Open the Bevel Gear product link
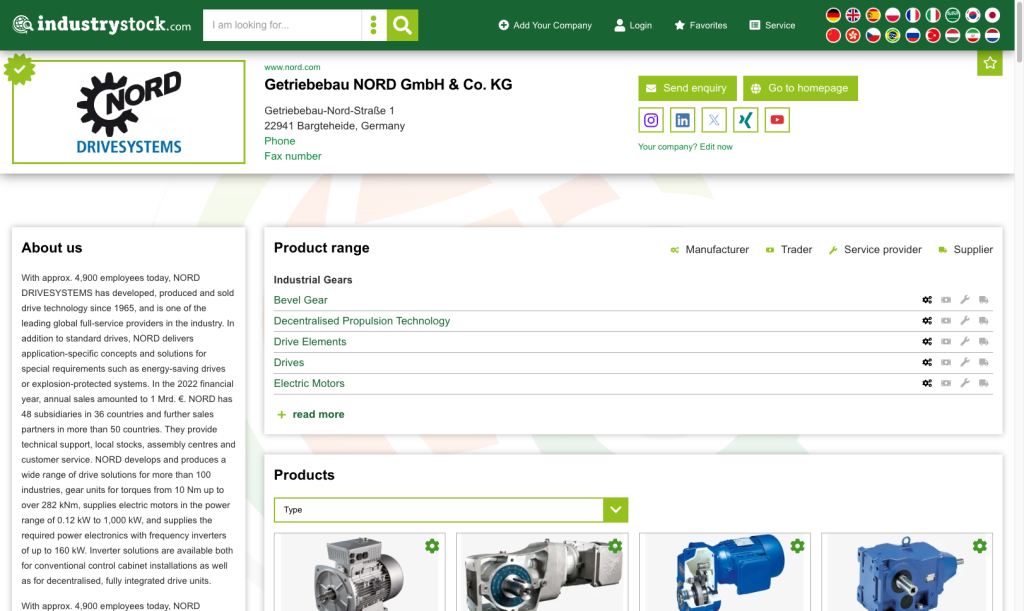The image size is (1024, 611). (x=301, y=300)
